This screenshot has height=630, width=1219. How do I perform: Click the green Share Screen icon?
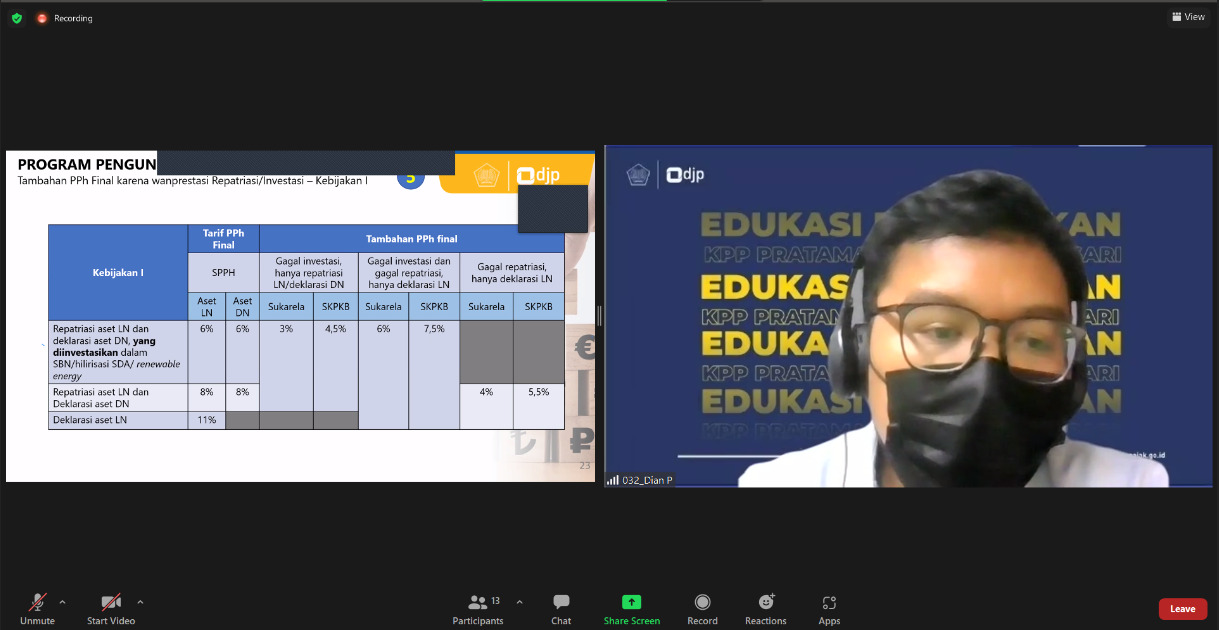tap(631, 603)
